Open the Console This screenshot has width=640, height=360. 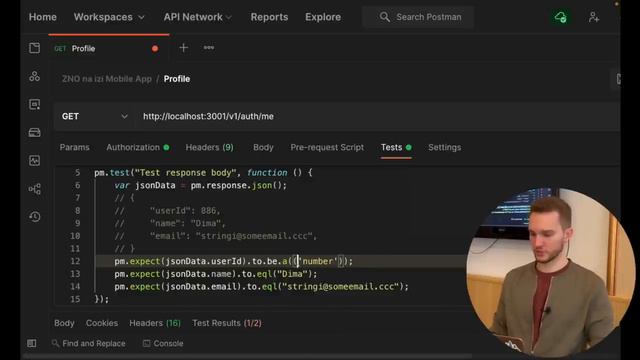[x=163, y=343]
